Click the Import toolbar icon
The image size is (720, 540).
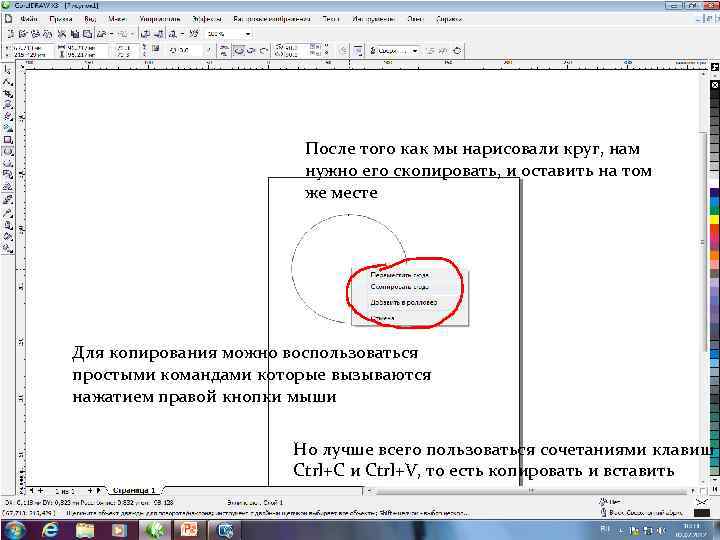click(146, 34)
